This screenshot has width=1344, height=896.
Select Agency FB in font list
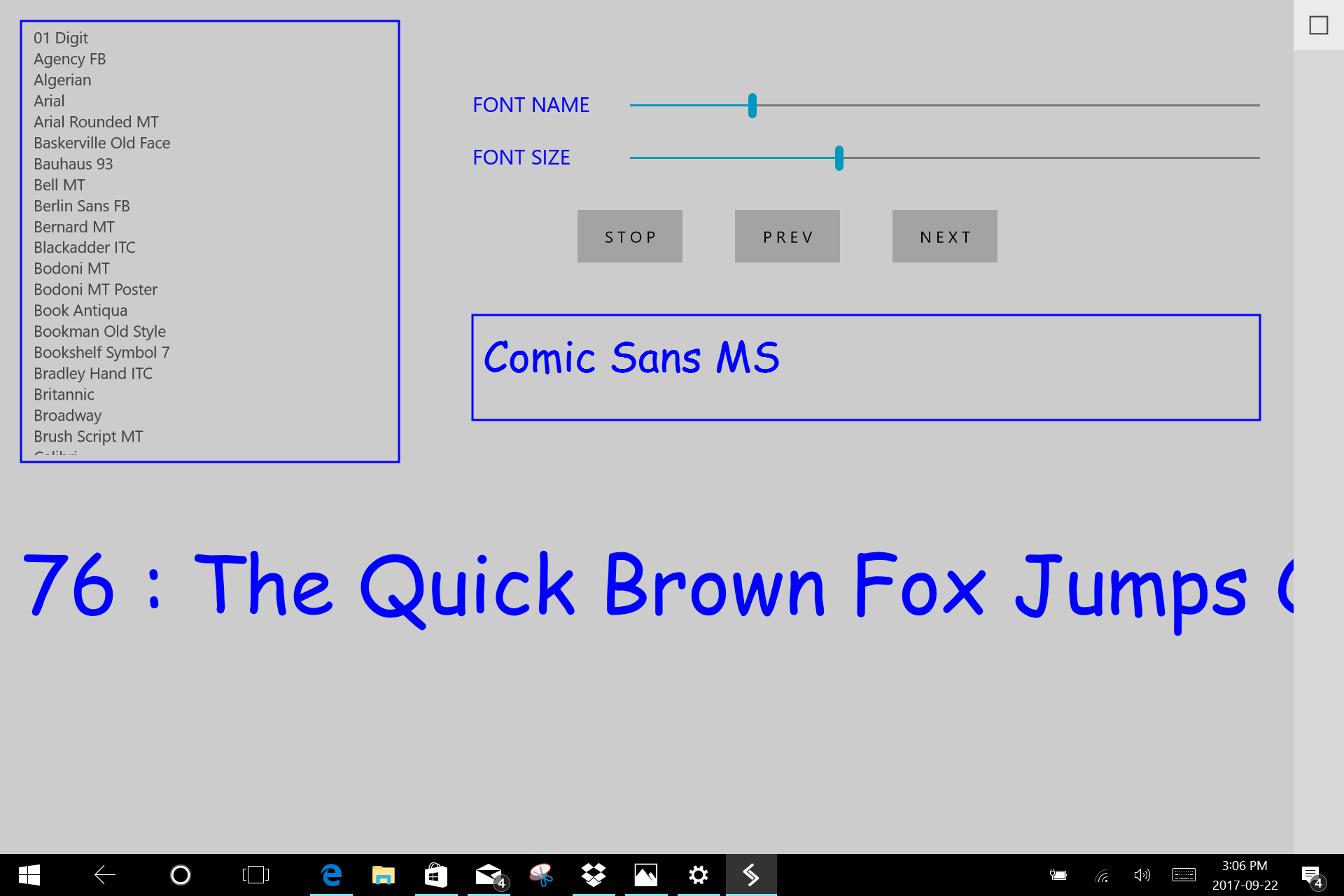pyautogui.click(x=70, y=59)
